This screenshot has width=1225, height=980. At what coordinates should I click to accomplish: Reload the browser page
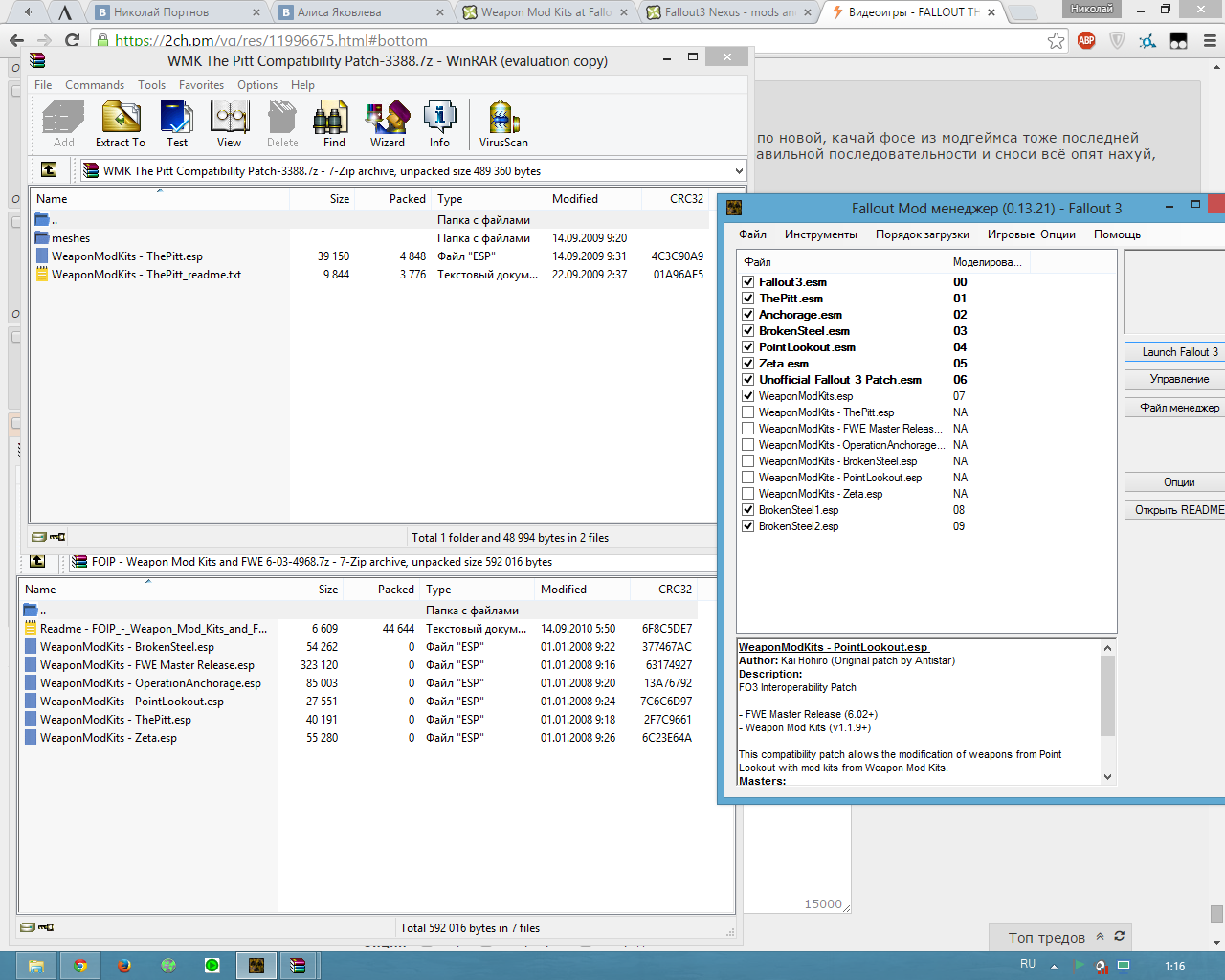[x=72, y=40]
